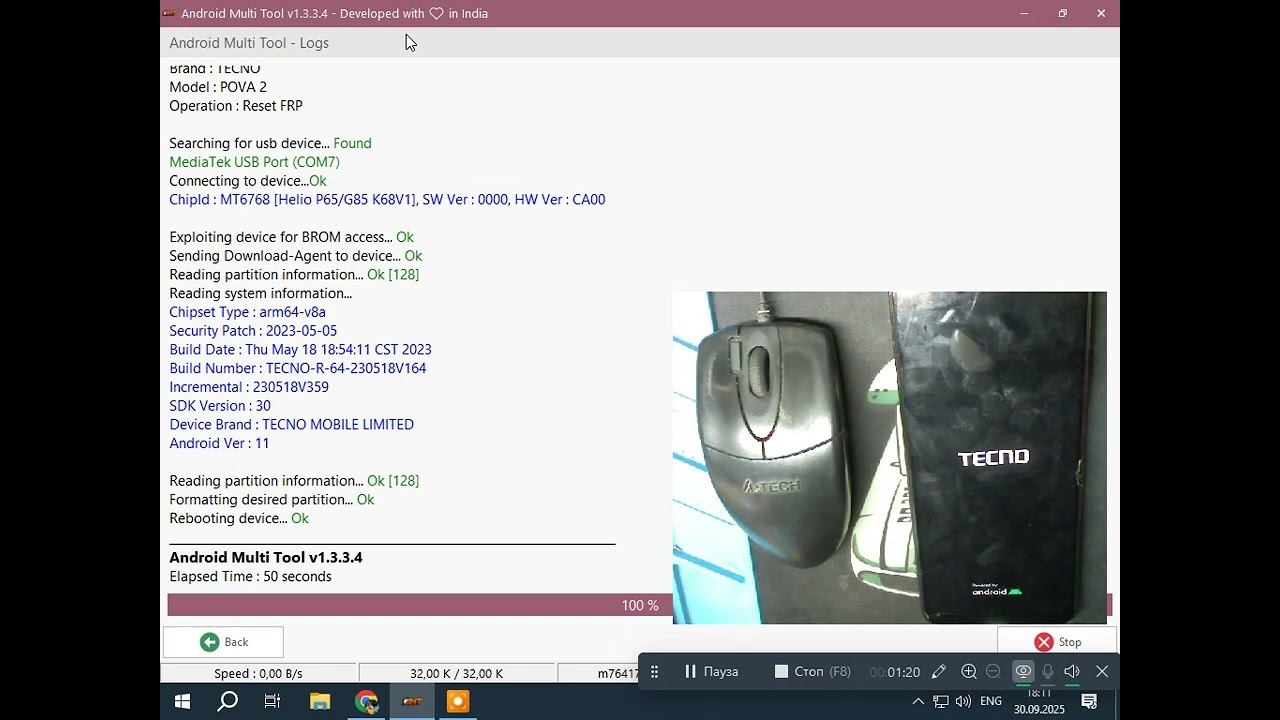Open the notification center icon
The height and width of the screenshot is (720, 1280).
(1090, 702)
